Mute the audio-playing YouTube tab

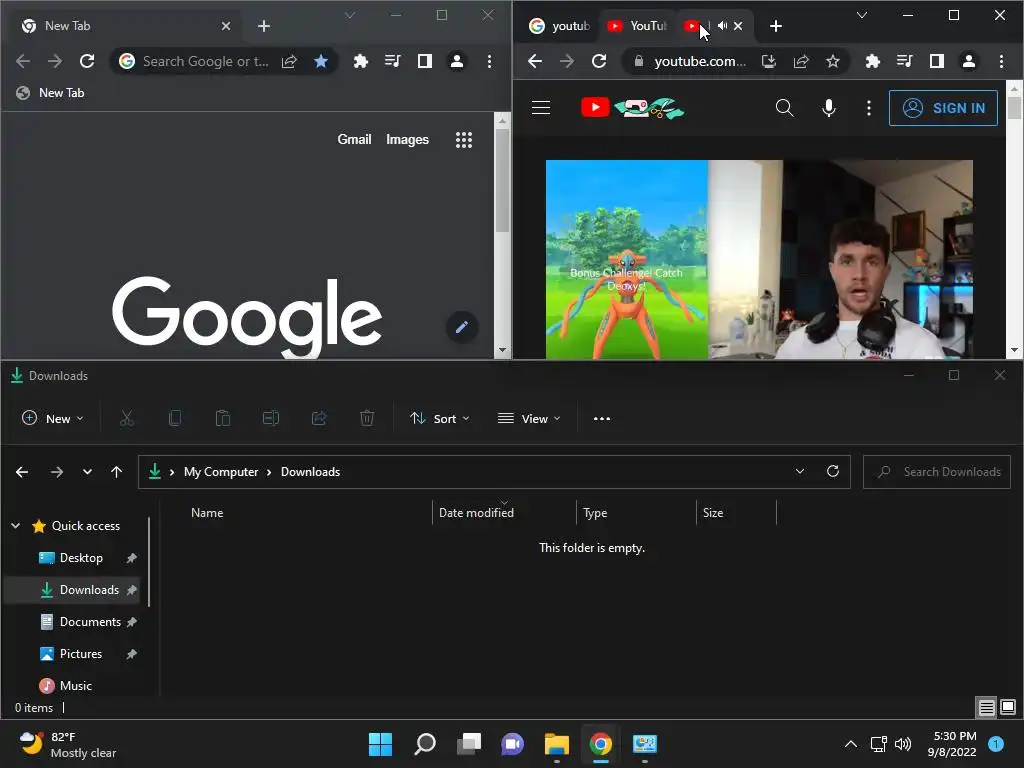click(722, 26)
